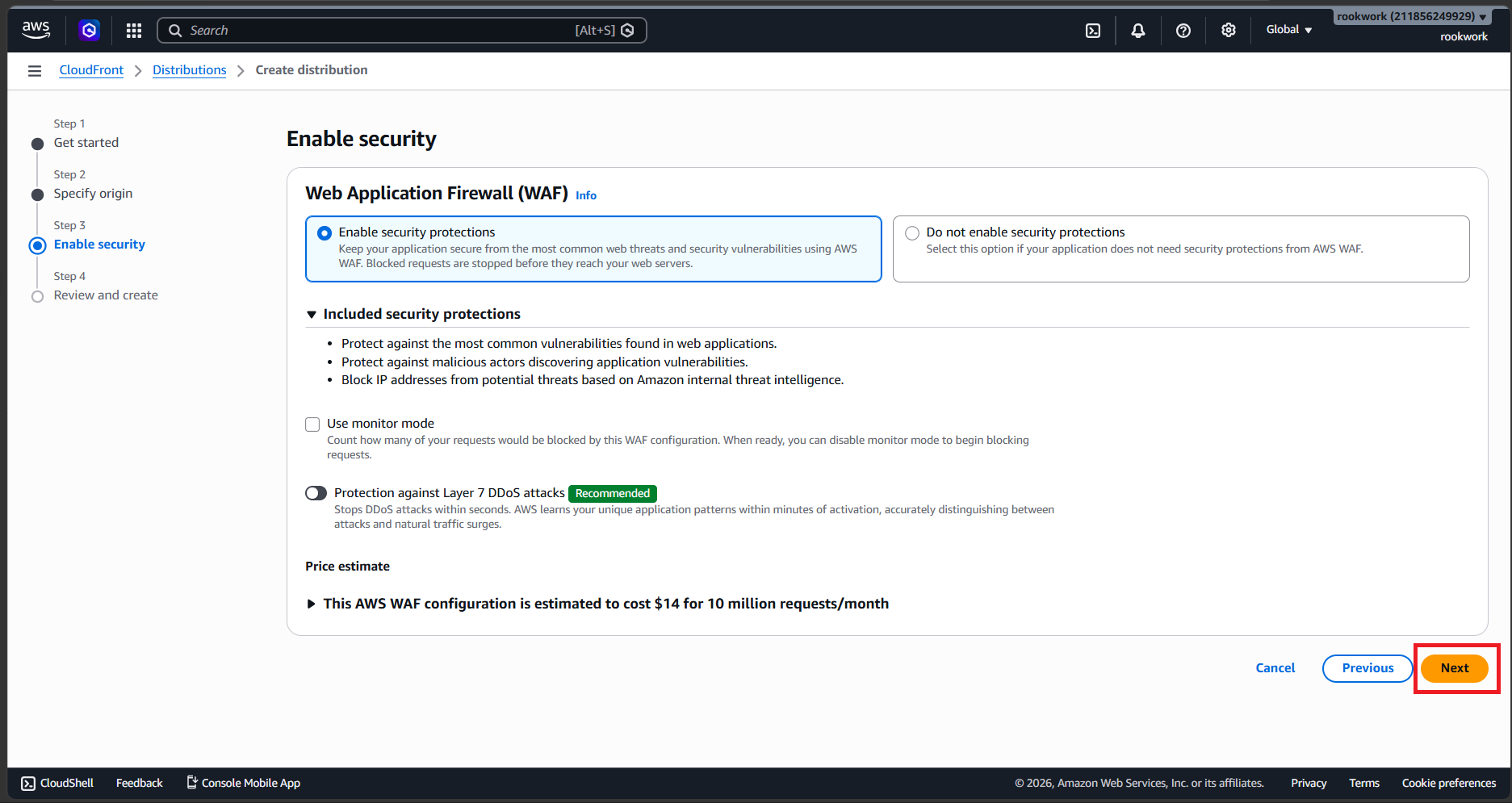
Task: Click the Create distribution breadcrumb text
Action: (x=312, y=70)
